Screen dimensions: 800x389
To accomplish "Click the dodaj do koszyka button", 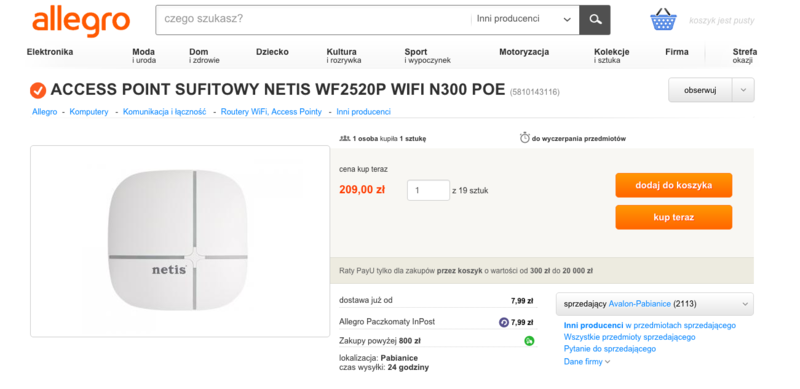I will pos(673,185).
